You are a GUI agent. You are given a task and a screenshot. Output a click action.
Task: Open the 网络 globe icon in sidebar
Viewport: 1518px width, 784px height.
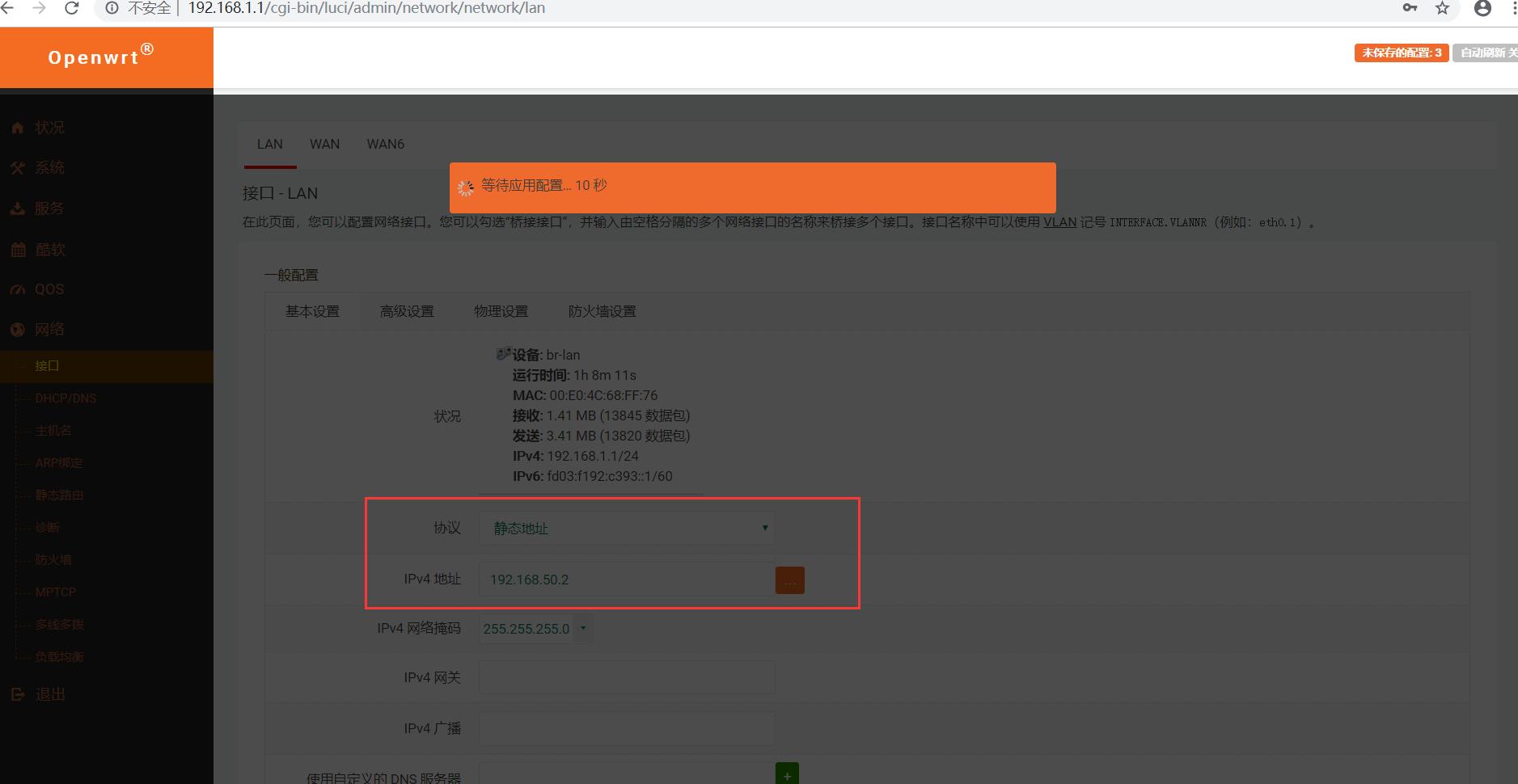[x=18, y=329]
